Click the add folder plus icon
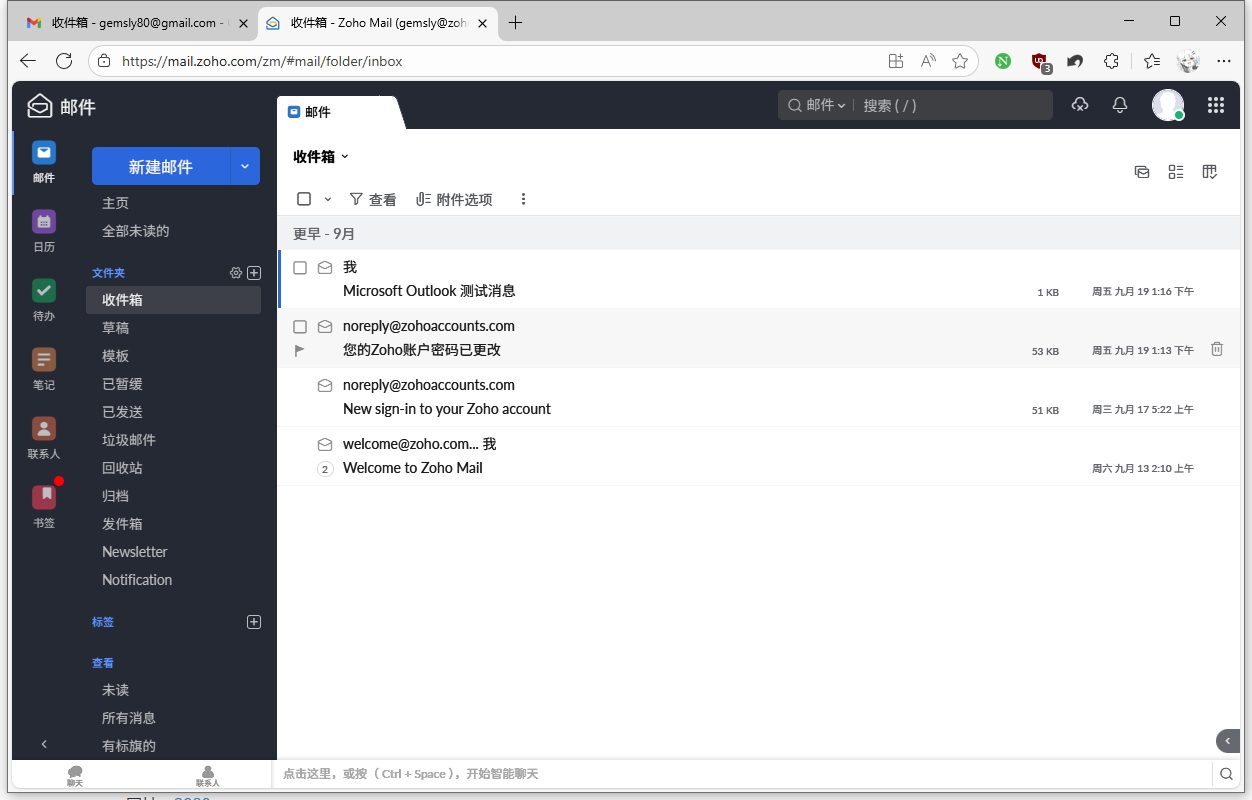The image size is (1252, 800). (x=254, y=273)
